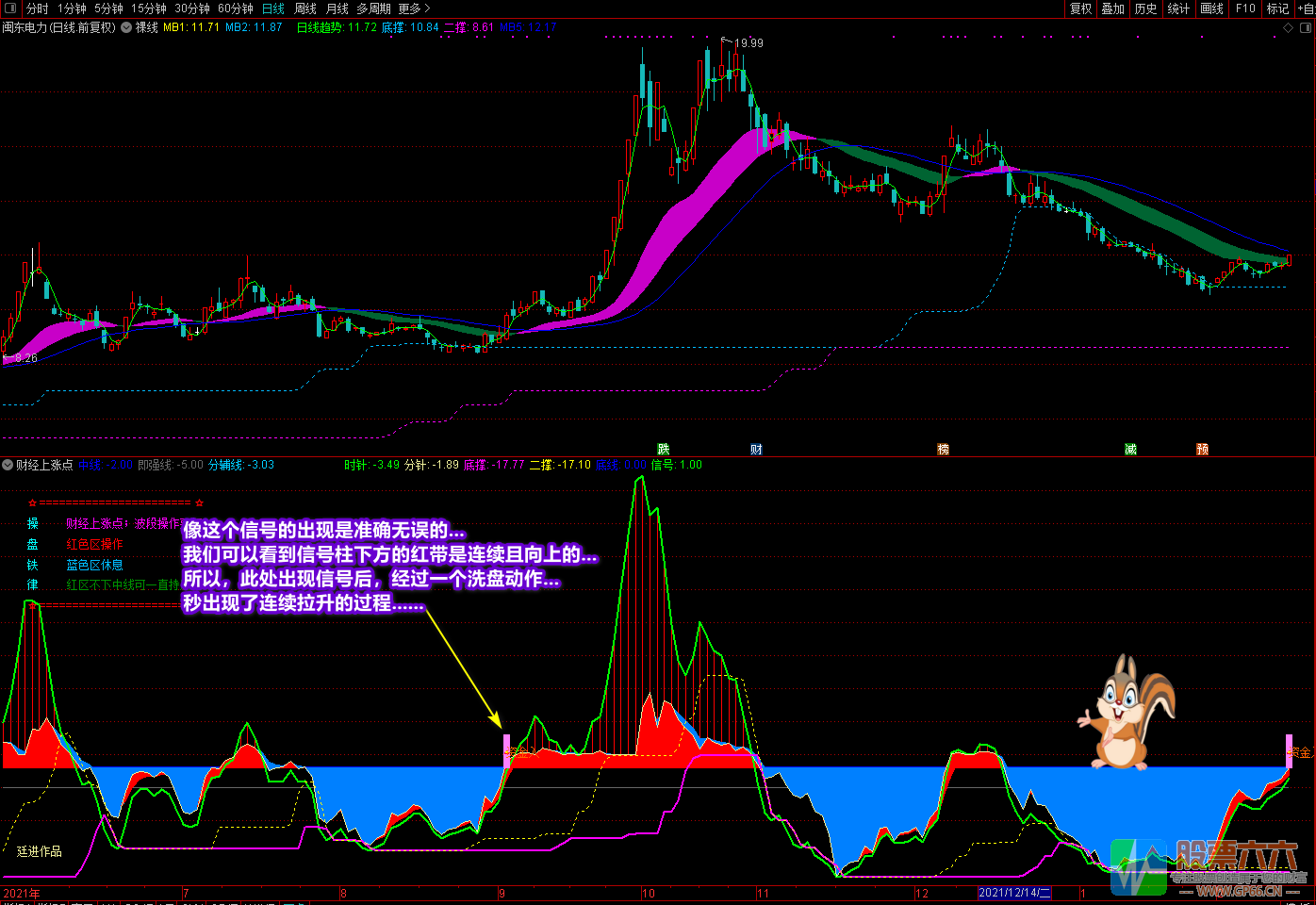Switch to the 分时 intraday tab

[x=38, y=8]
